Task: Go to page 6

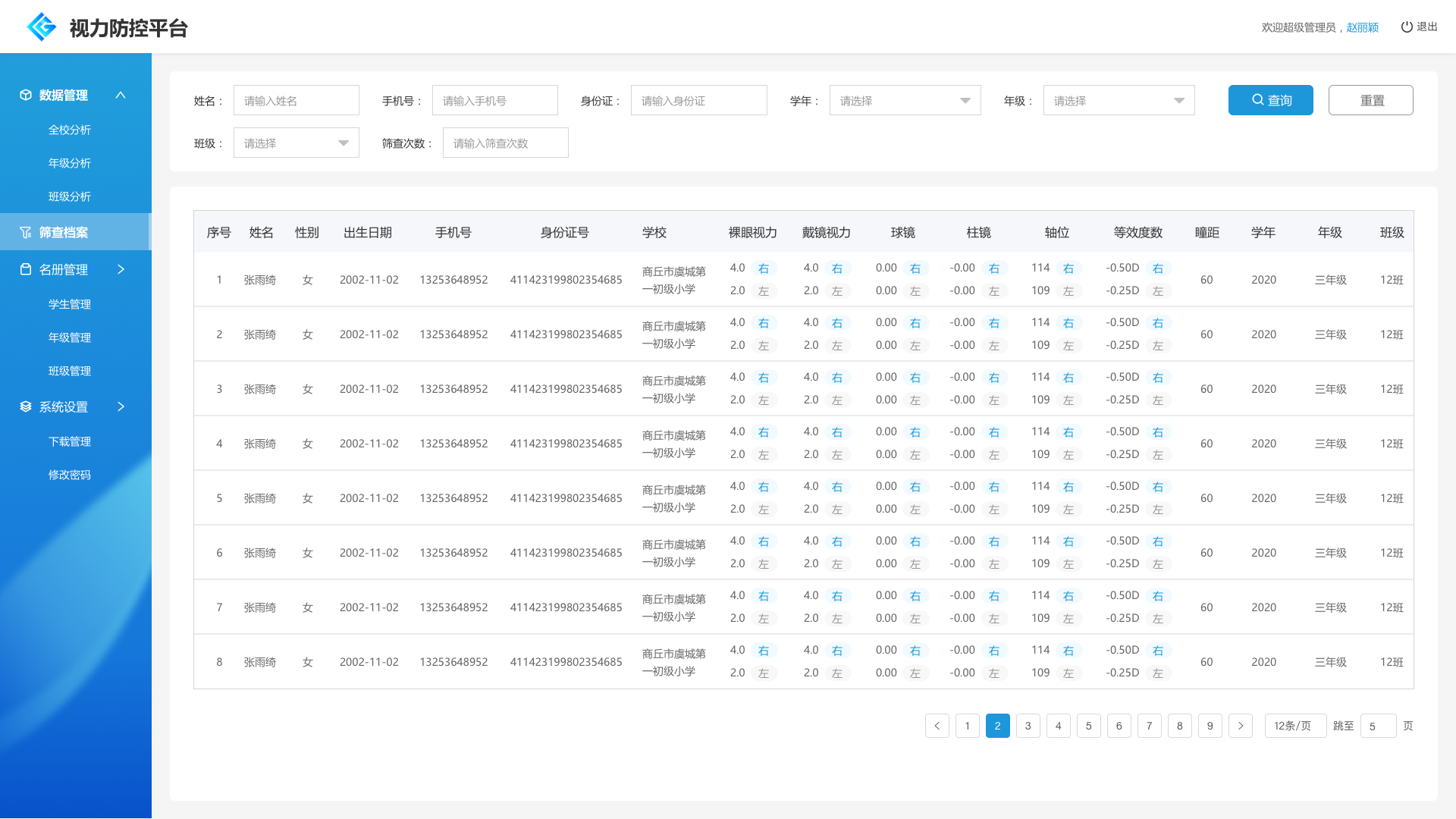Action: click(x=1119, y=726)
